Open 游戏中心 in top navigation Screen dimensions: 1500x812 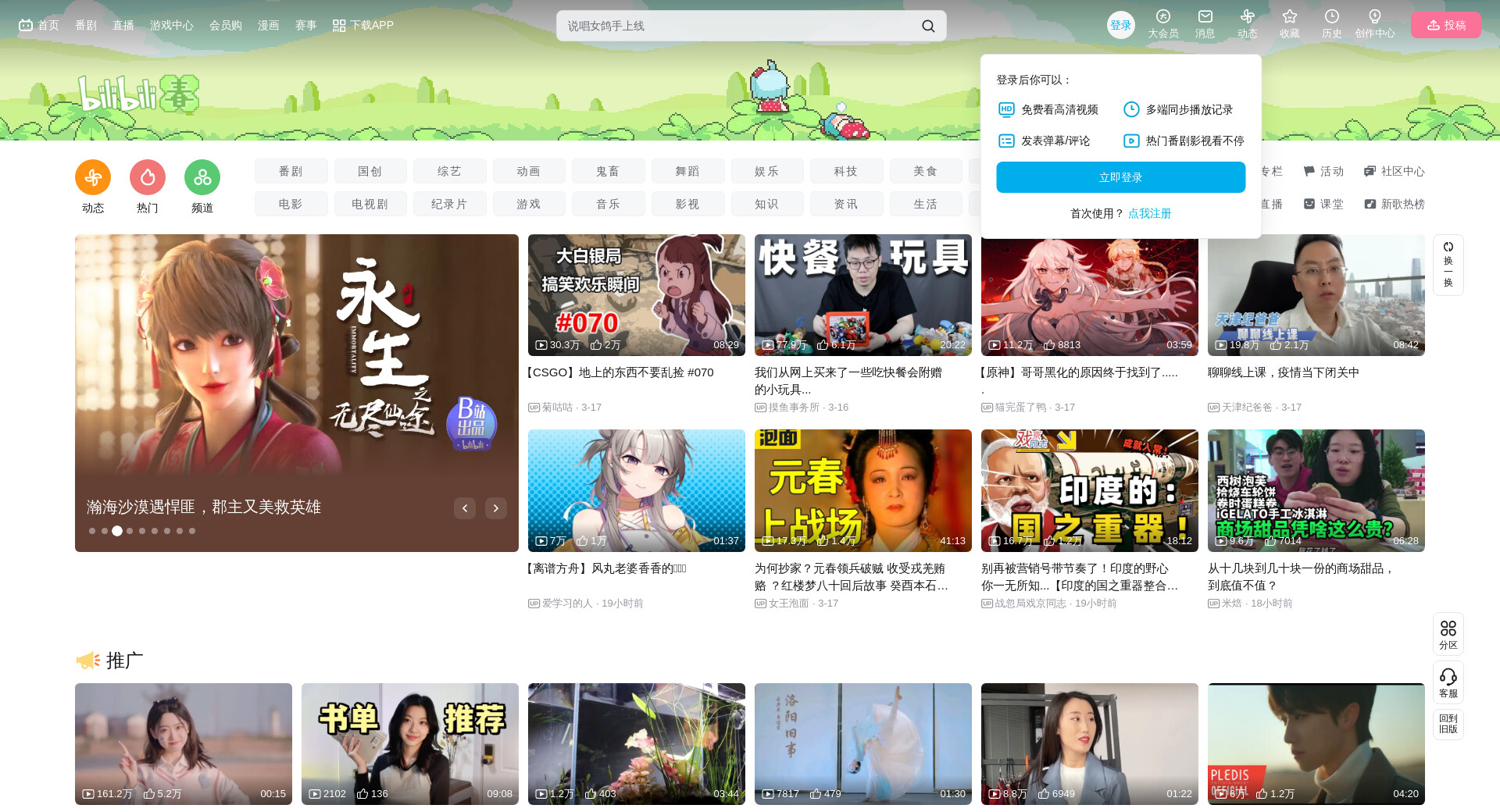click(171, 25)
